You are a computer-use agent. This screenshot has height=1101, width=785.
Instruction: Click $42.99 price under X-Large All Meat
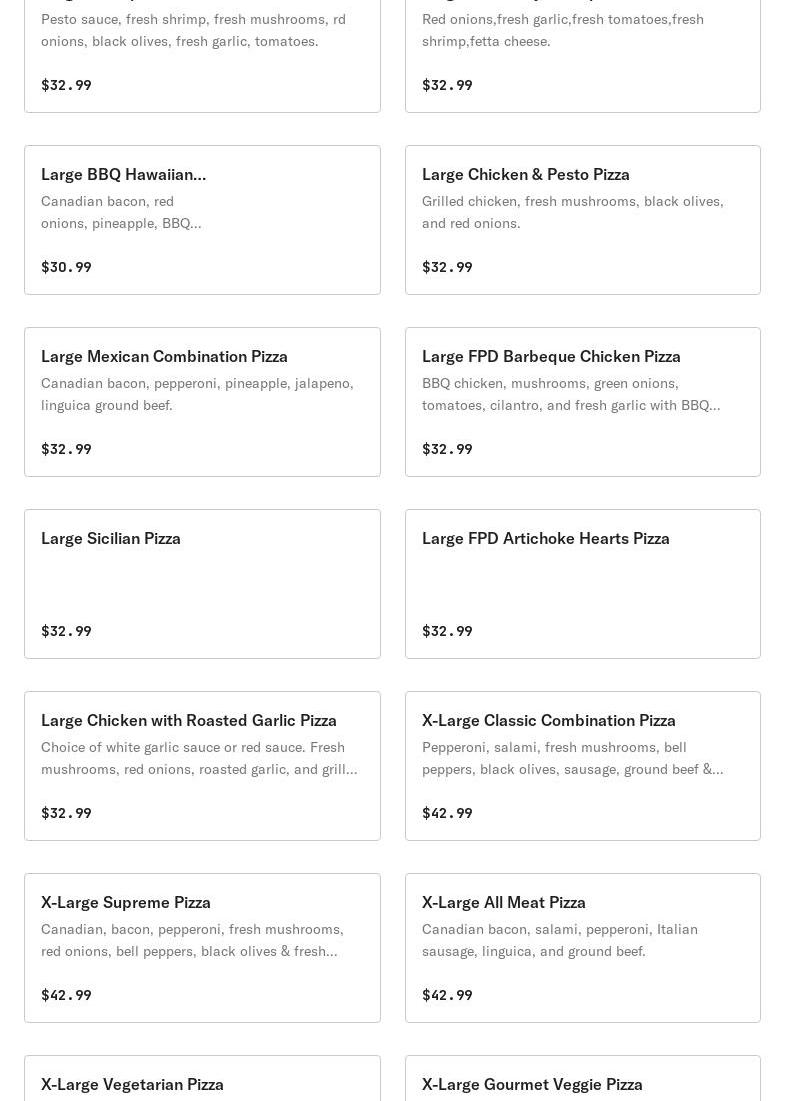pyautogui.click(x=447, y=995)
